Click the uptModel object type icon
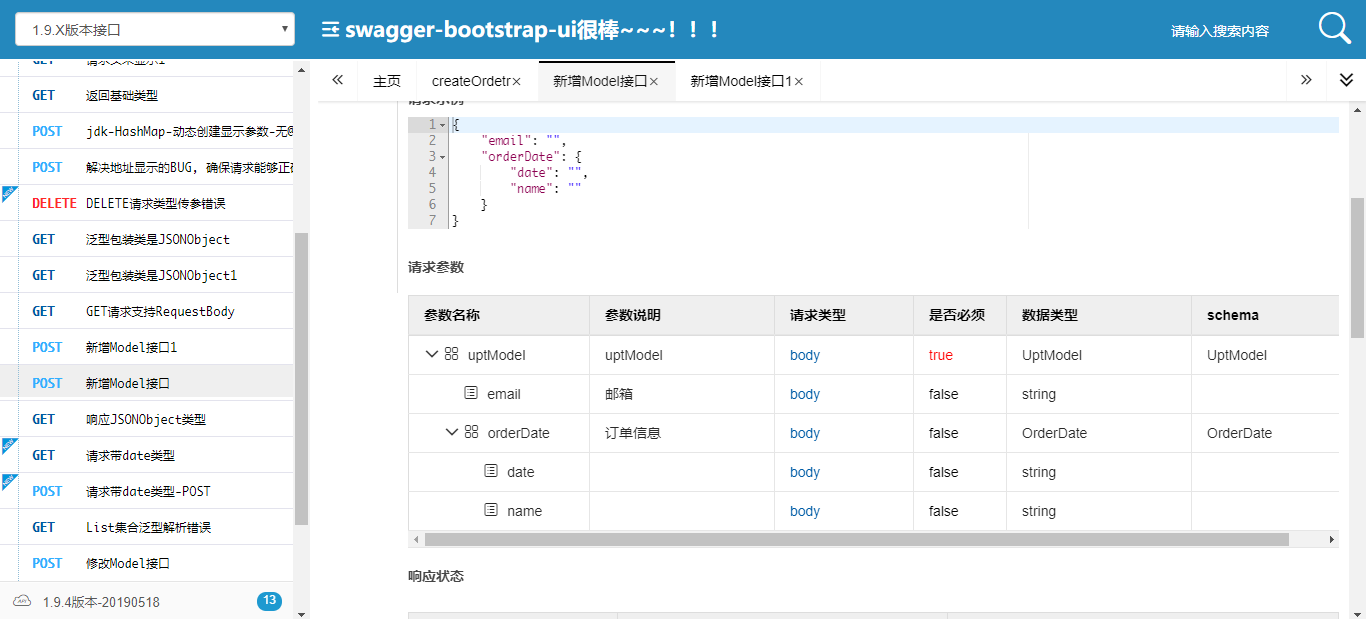Screen dimensions: 1366x619 [x=452, y=354]
